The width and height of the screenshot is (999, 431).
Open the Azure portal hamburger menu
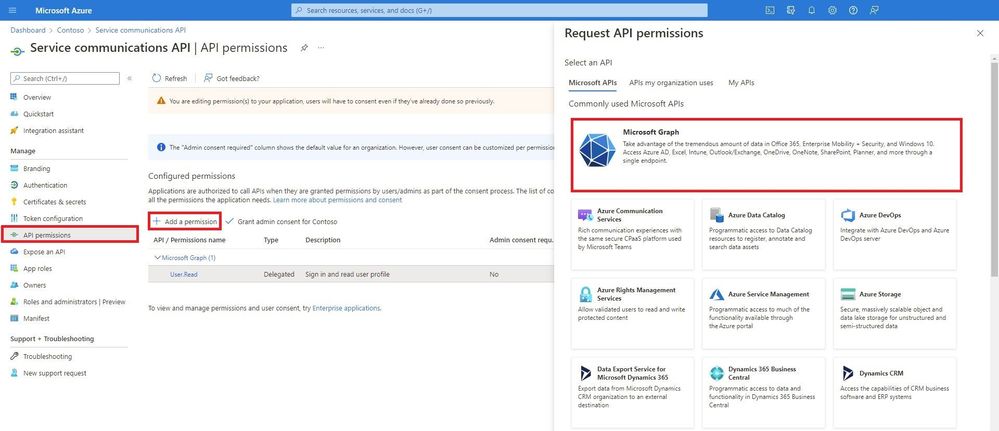[x=13, y=10]
